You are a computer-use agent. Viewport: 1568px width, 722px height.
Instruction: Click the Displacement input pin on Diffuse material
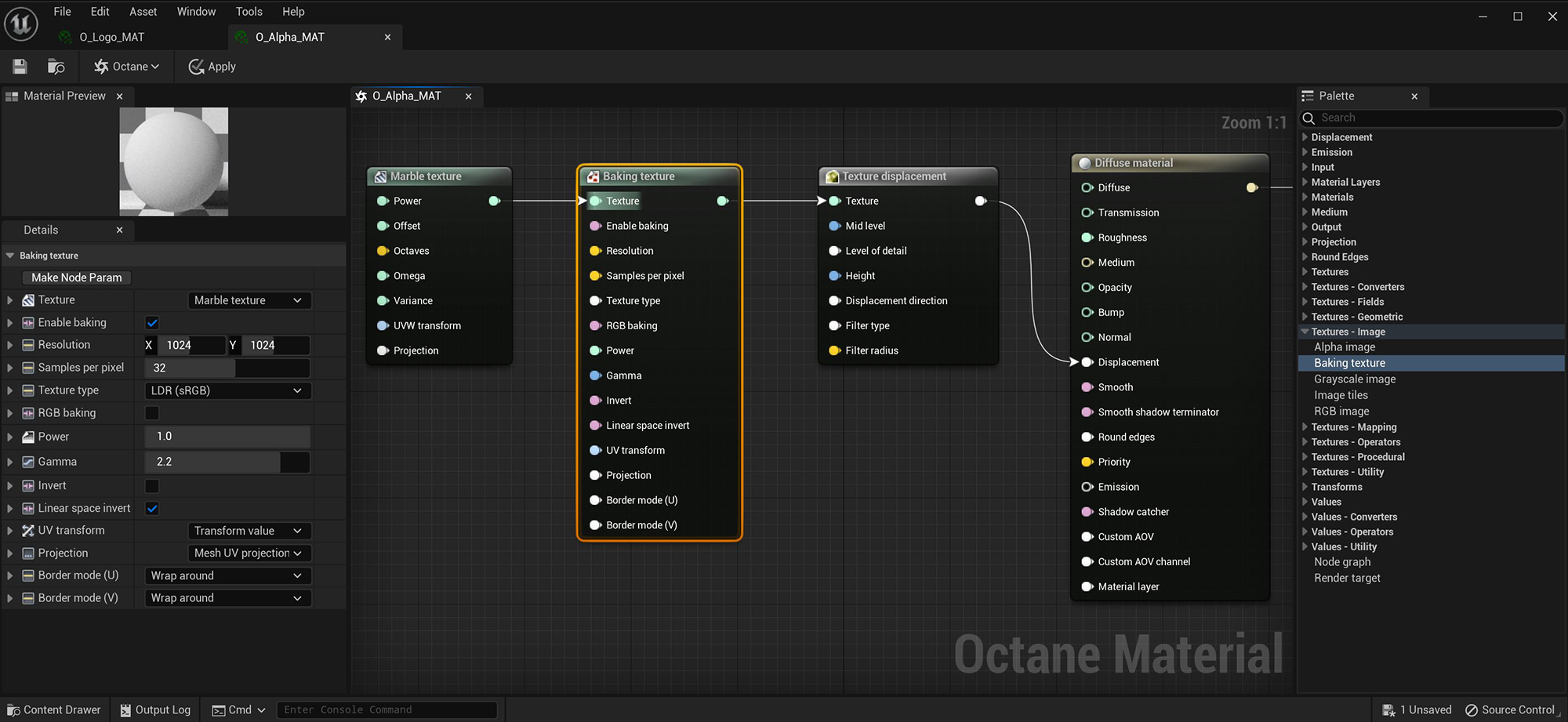[1087, 362]
